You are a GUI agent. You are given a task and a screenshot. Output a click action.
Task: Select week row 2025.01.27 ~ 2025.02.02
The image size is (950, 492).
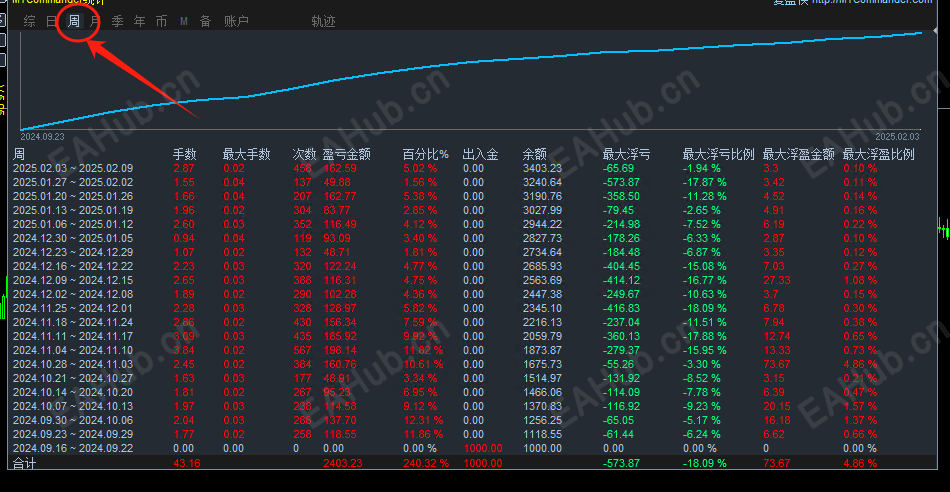pos(475,182)
